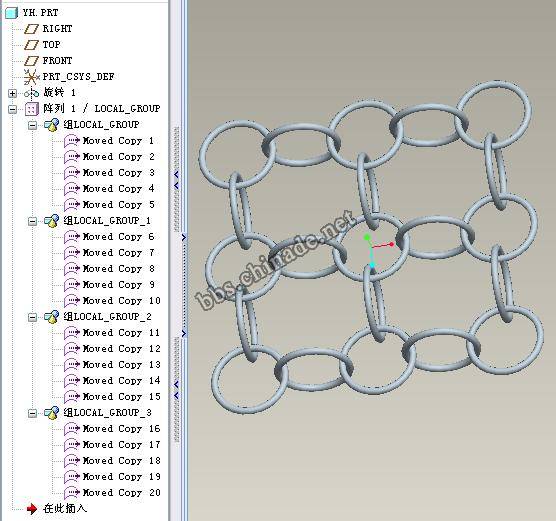The image size is (556, 521).
Task: Click the RIGHT datum plane icon
Action: click(x=31, y=29)
